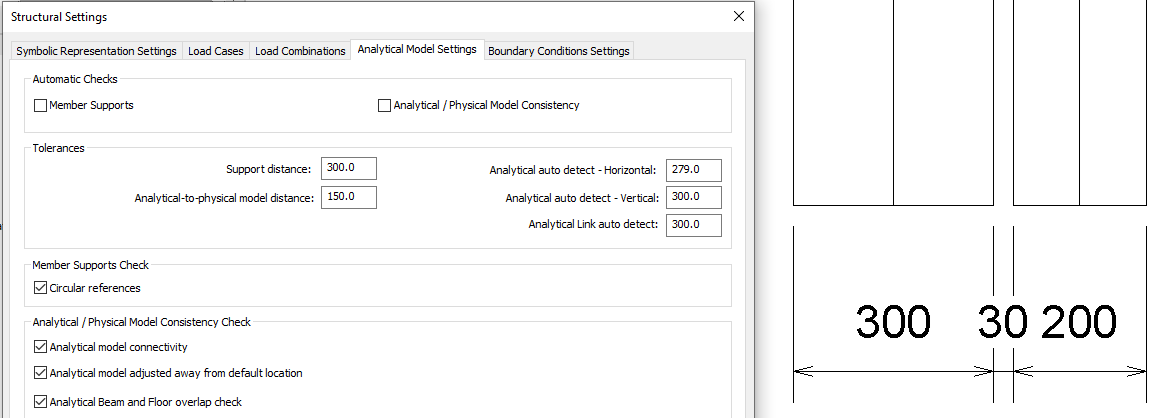Click the Analytical-to-physical model distance field

(x=348, y=198)
